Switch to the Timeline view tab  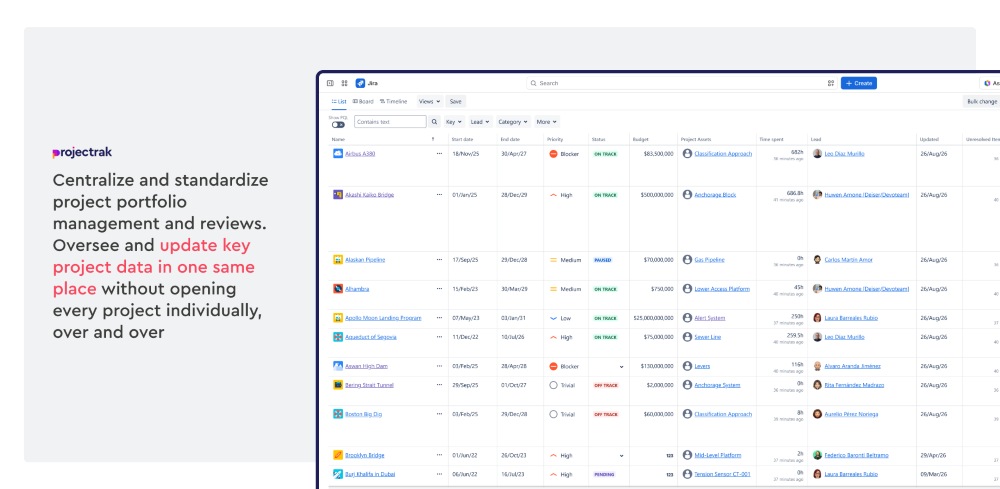(x=393, y=101)
